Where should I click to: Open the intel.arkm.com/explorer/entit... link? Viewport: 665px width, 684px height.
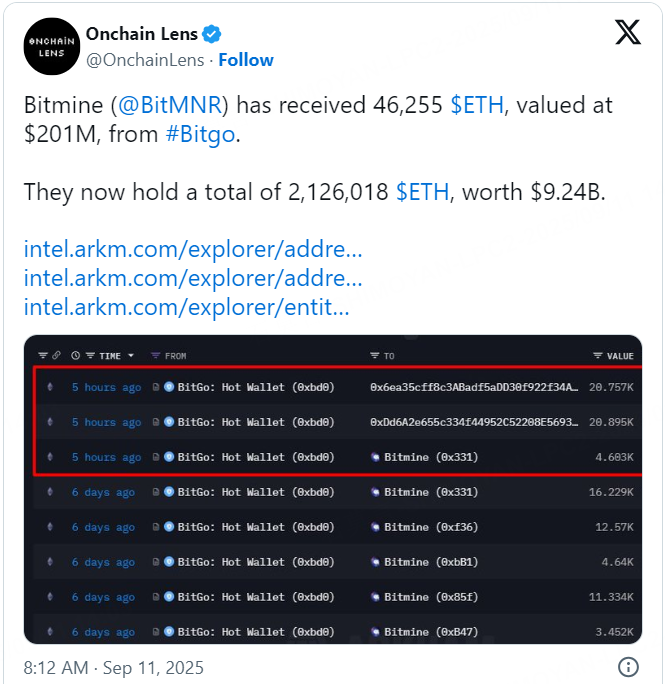(x=186, y=307)
